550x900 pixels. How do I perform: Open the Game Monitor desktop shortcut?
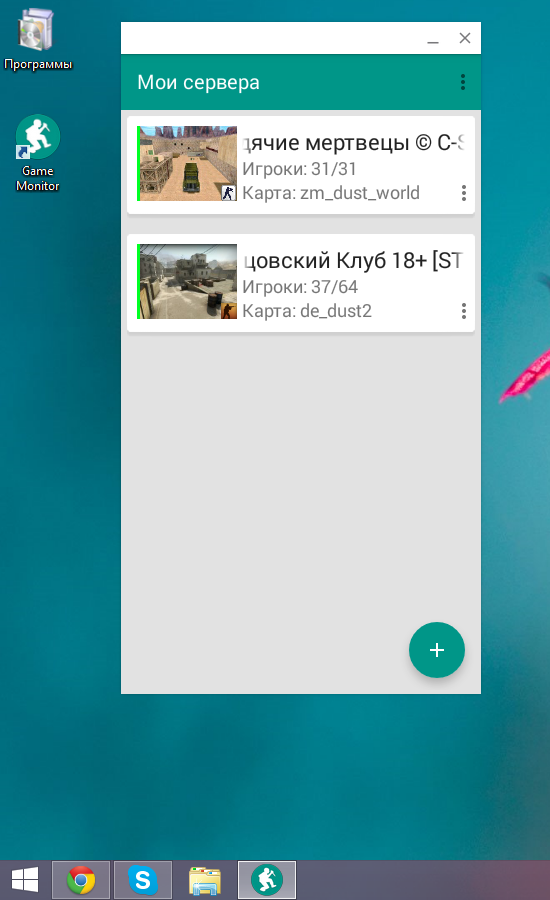(x=37, y=153)
